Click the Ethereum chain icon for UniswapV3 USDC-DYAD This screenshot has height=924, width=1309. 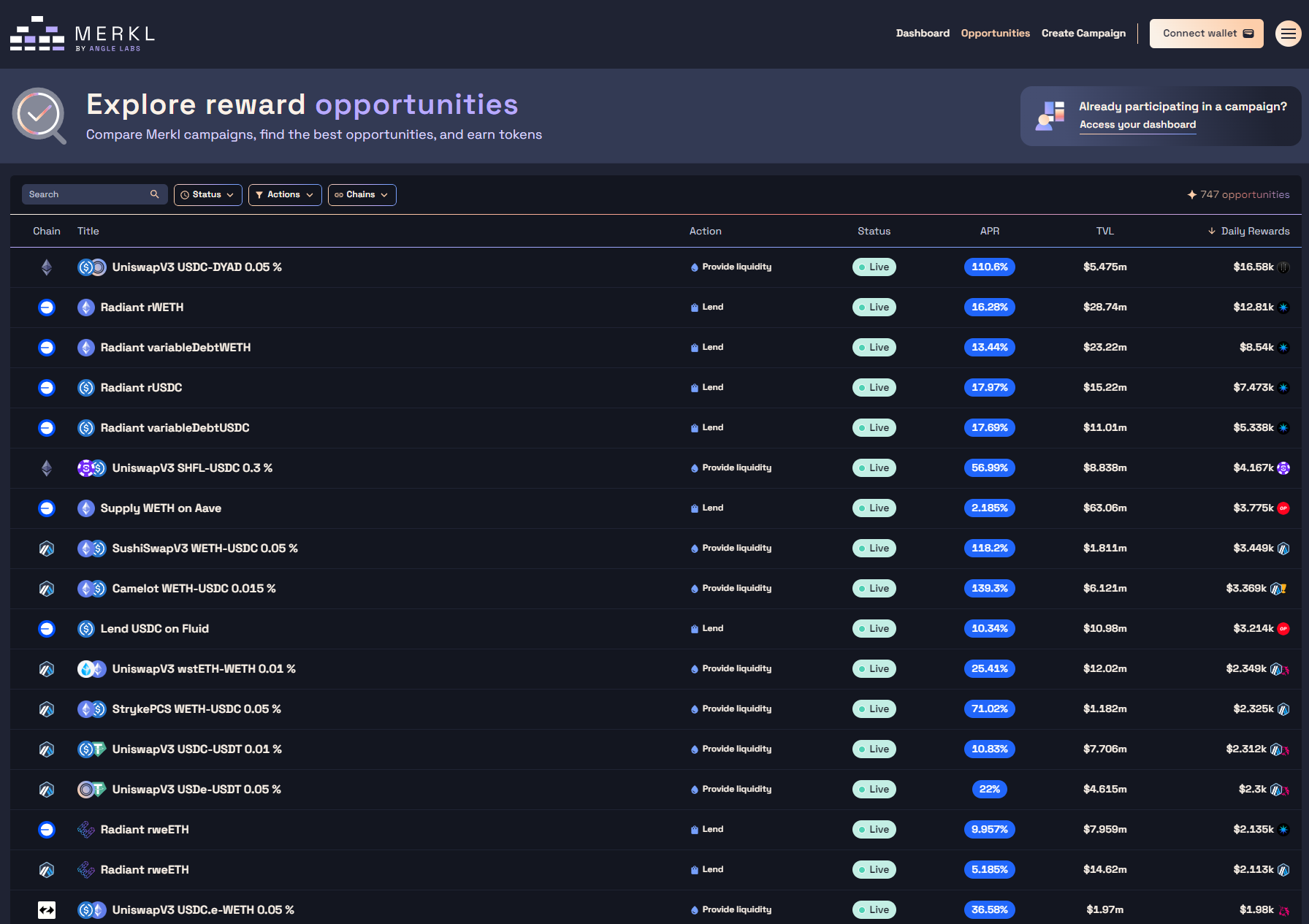point(47,267)
